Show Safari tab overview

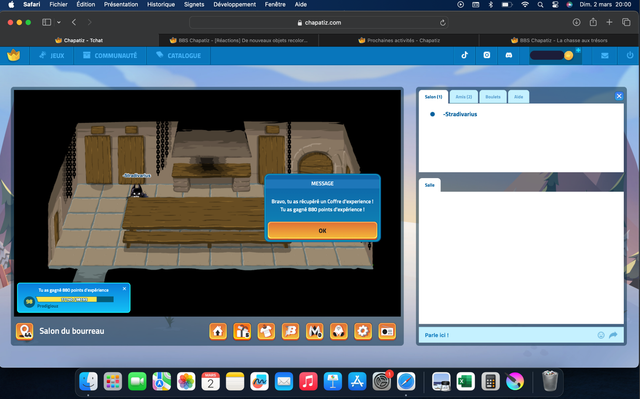click(x=626, y=22)
